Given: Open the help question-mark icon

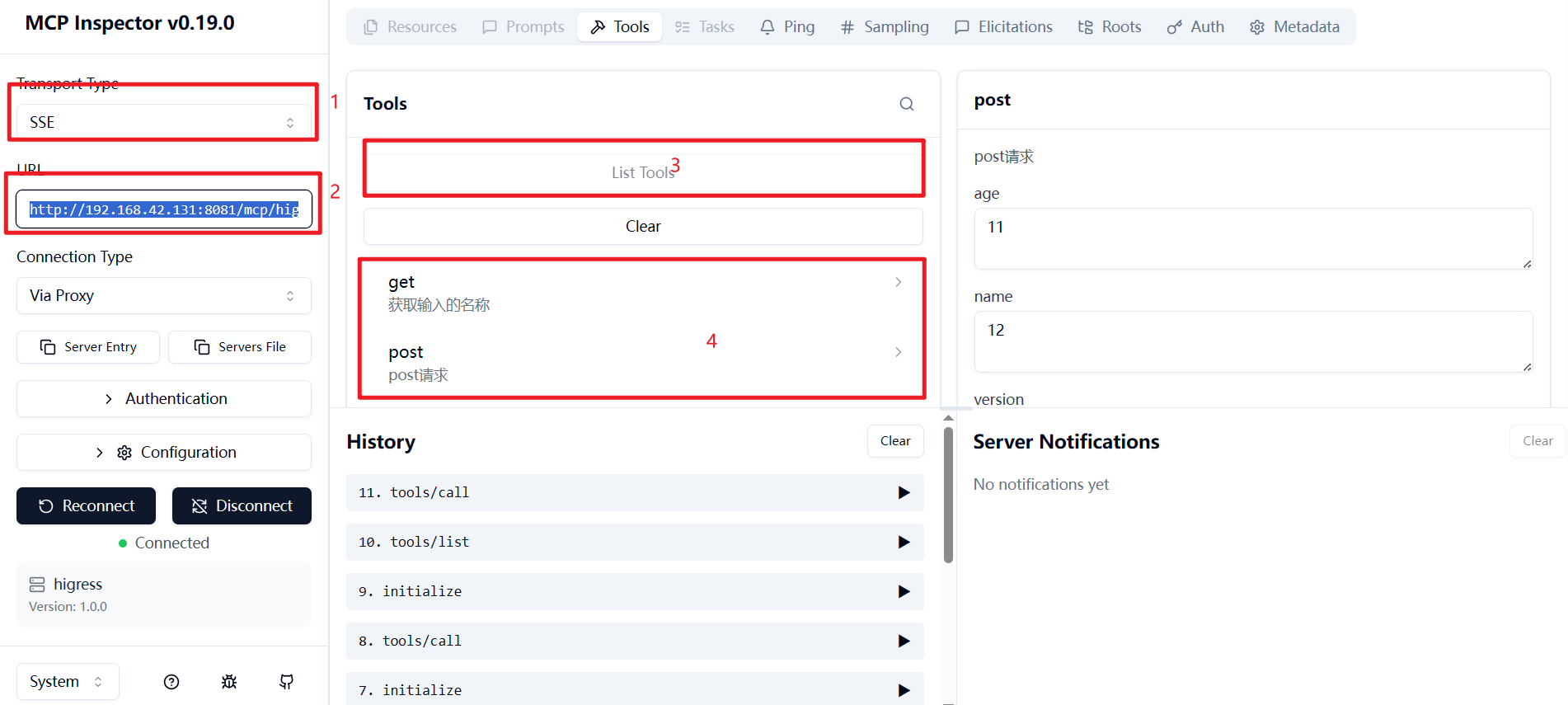Looking at the screenshot, I should click(171, 682).
